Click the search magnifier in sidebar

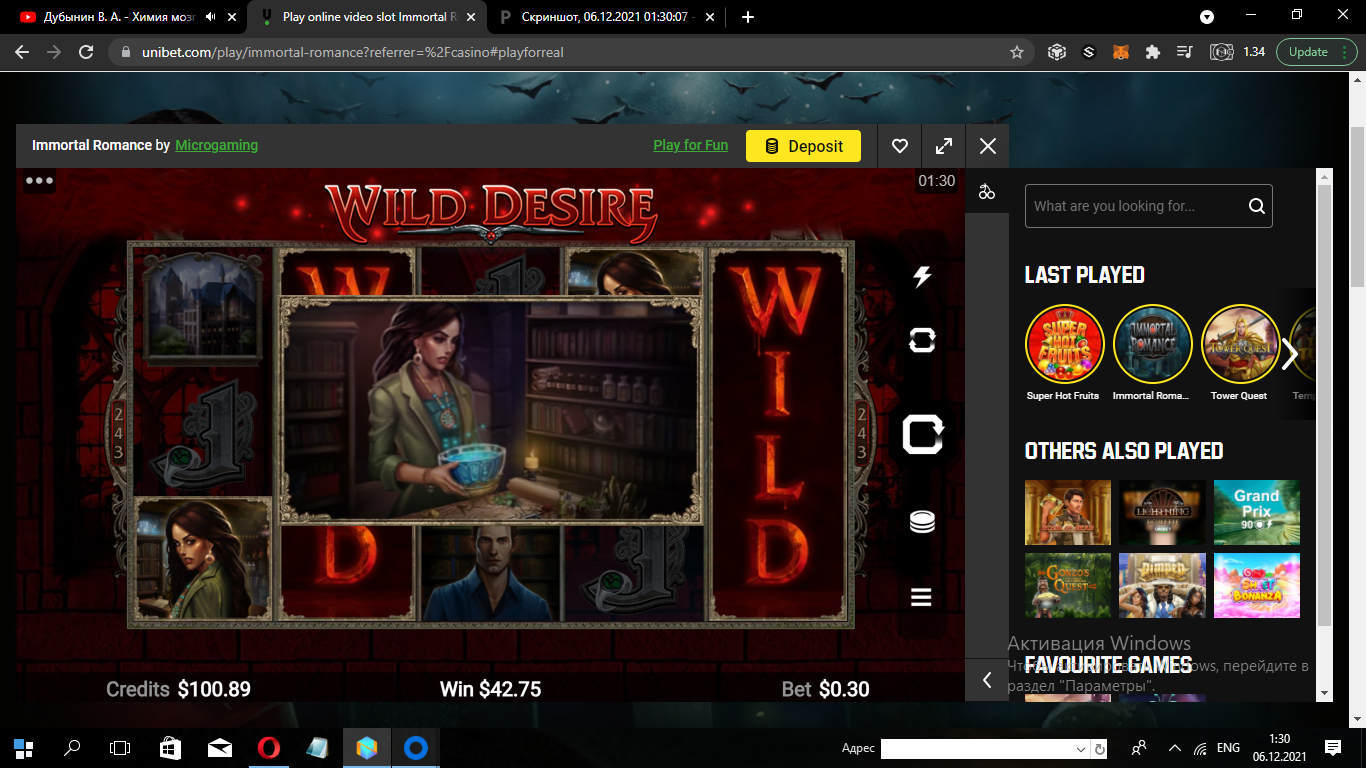(x=1256, y=206)
